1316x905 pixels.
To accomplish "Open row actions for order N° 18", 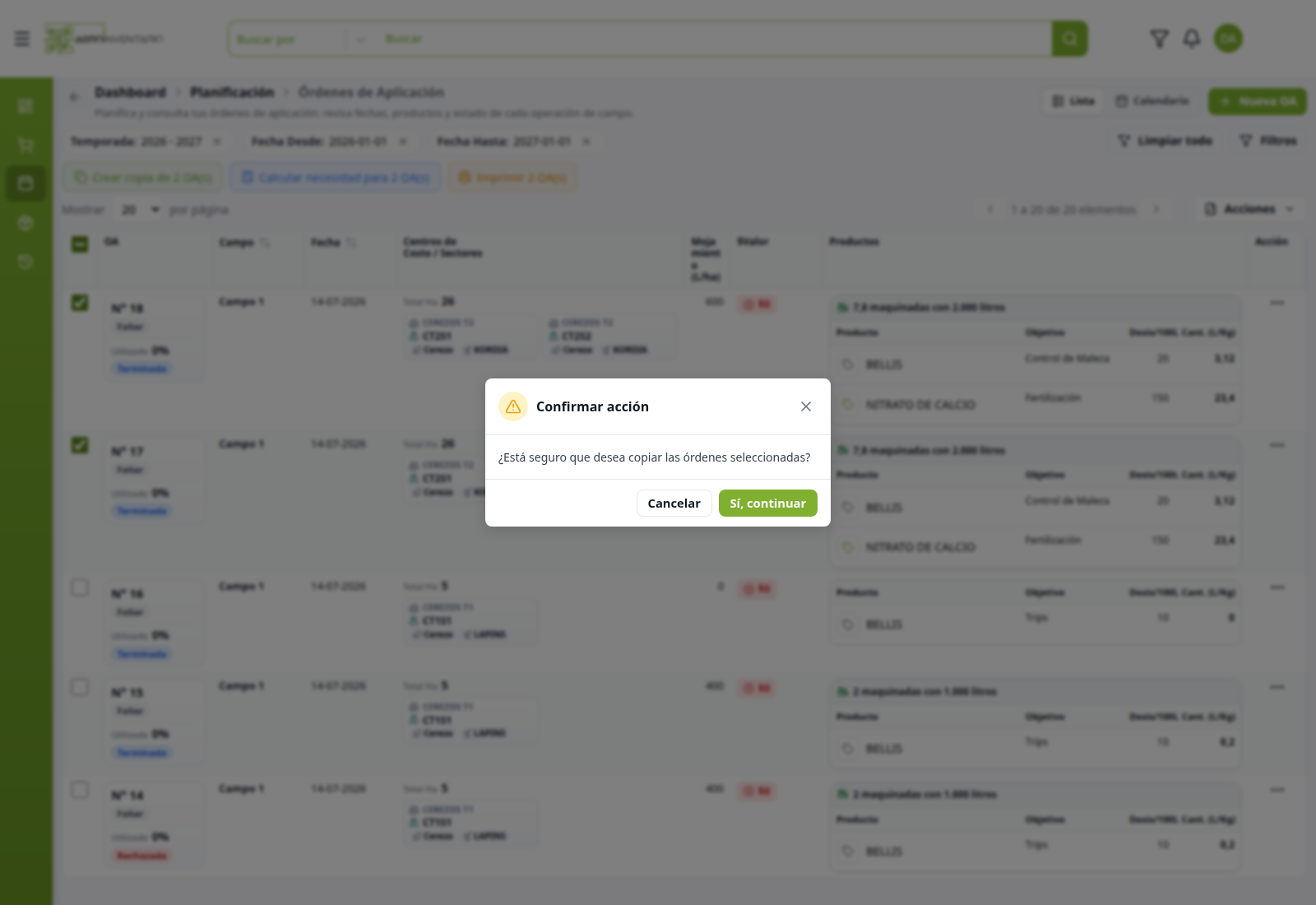I will pyautogui.click(x=1277, y=303).
